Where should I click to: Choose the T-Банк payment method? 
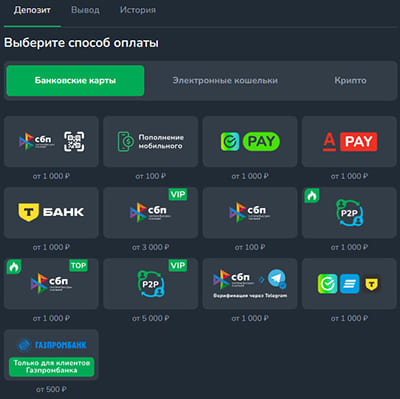51,212
